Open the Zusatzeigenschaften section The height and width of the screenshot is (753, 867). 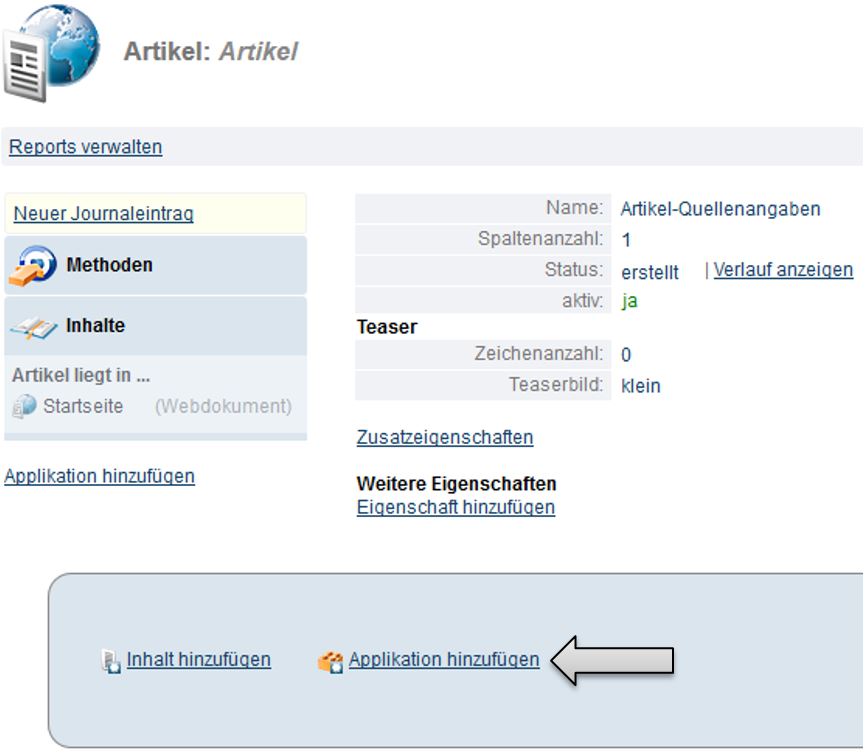tap(444, 437)
